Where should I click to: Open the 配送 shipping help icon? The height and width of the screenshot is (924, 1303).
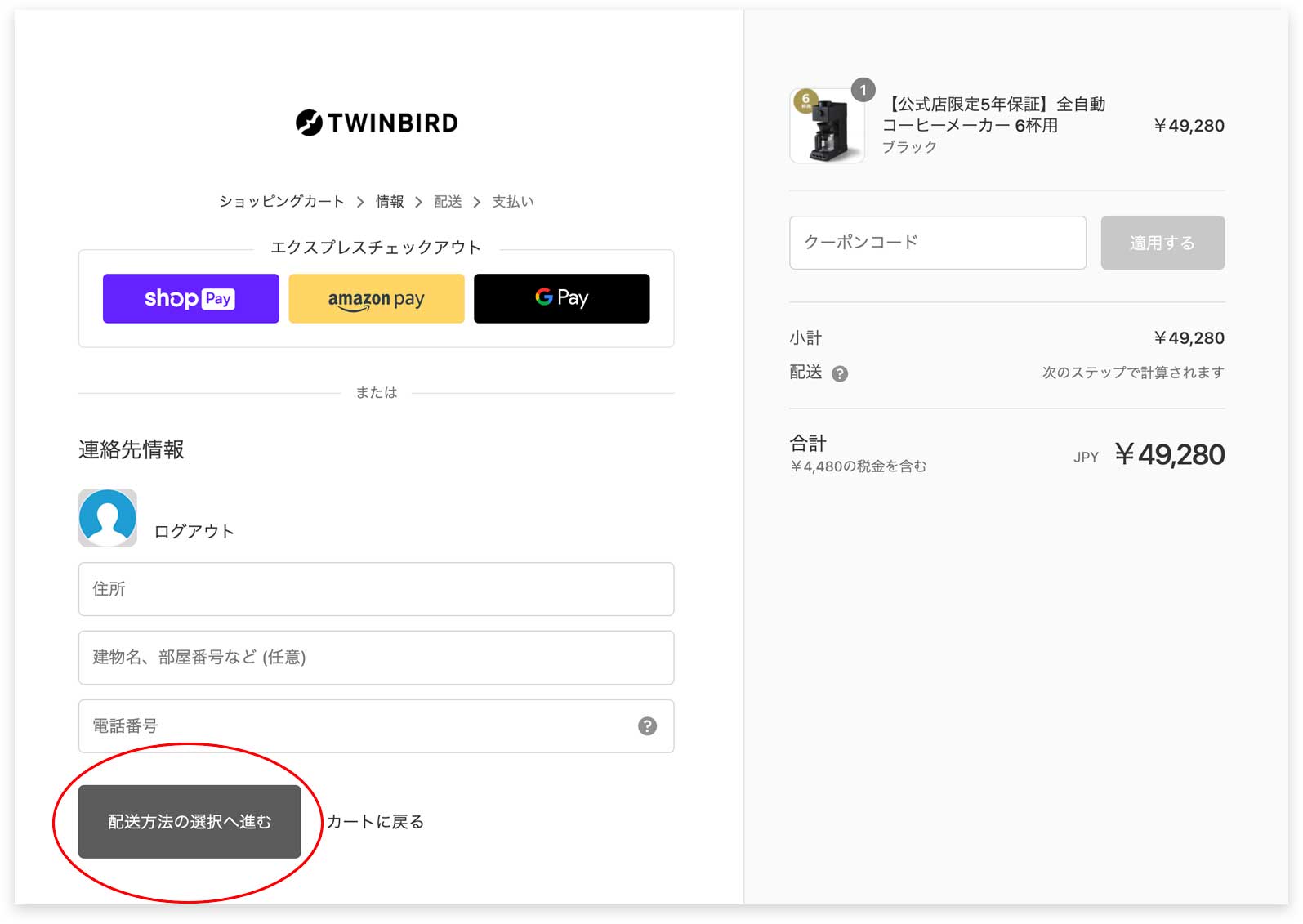[x=840, y=373]
